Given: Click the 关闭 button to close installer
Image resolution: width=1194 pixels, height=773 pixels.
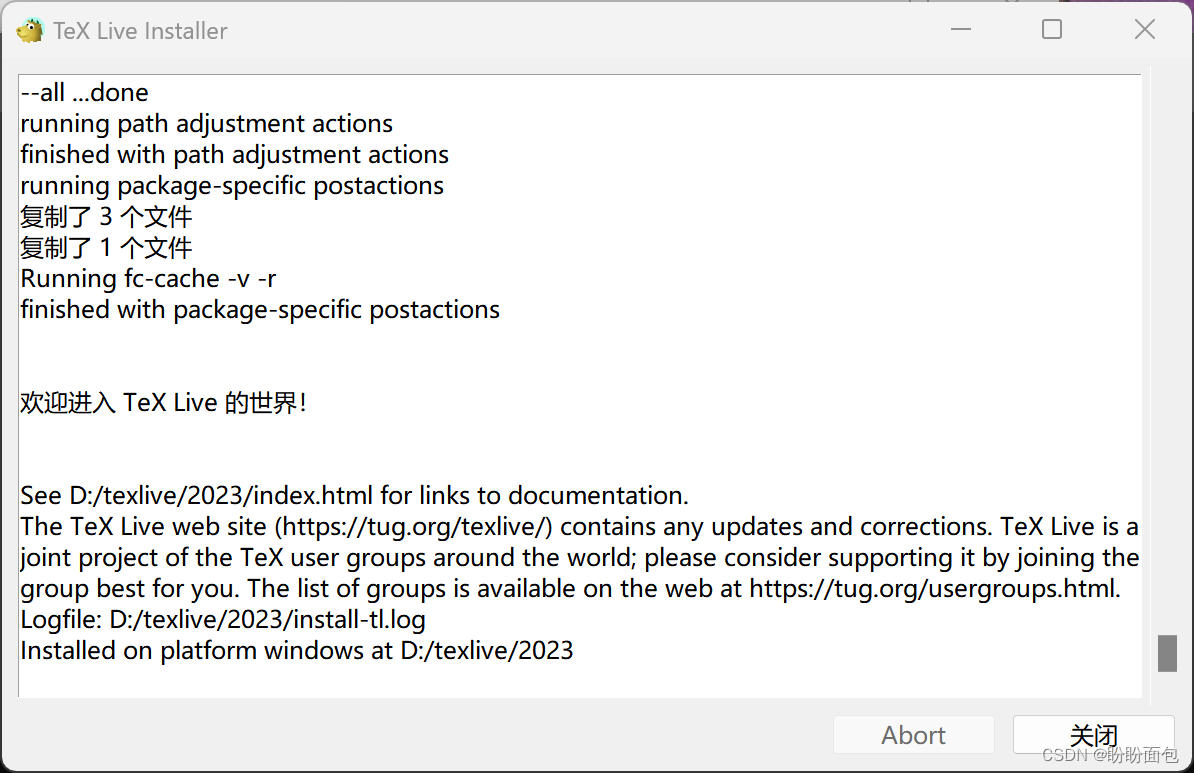Looking at the screenshot, I should click(x=1094, y=735).
